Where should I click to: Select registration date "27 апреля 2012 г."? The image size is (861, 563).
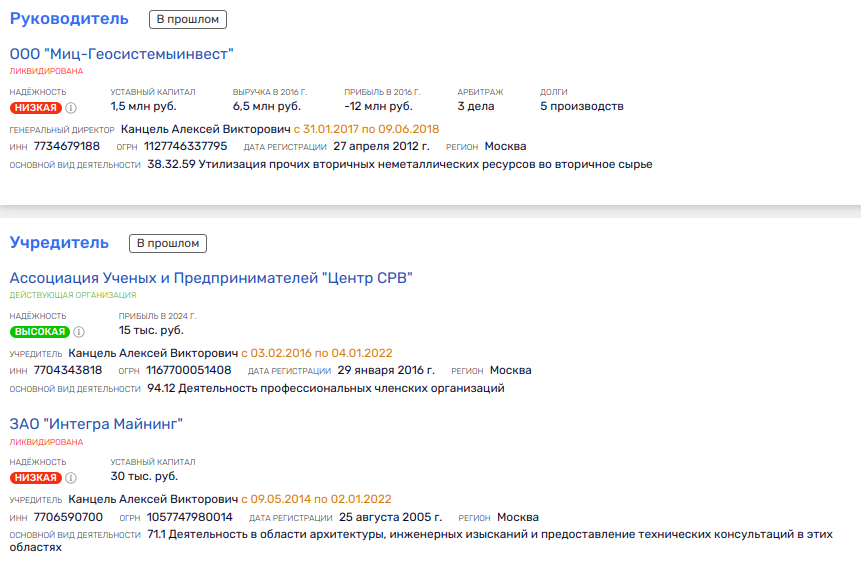[x=382, y=147]
